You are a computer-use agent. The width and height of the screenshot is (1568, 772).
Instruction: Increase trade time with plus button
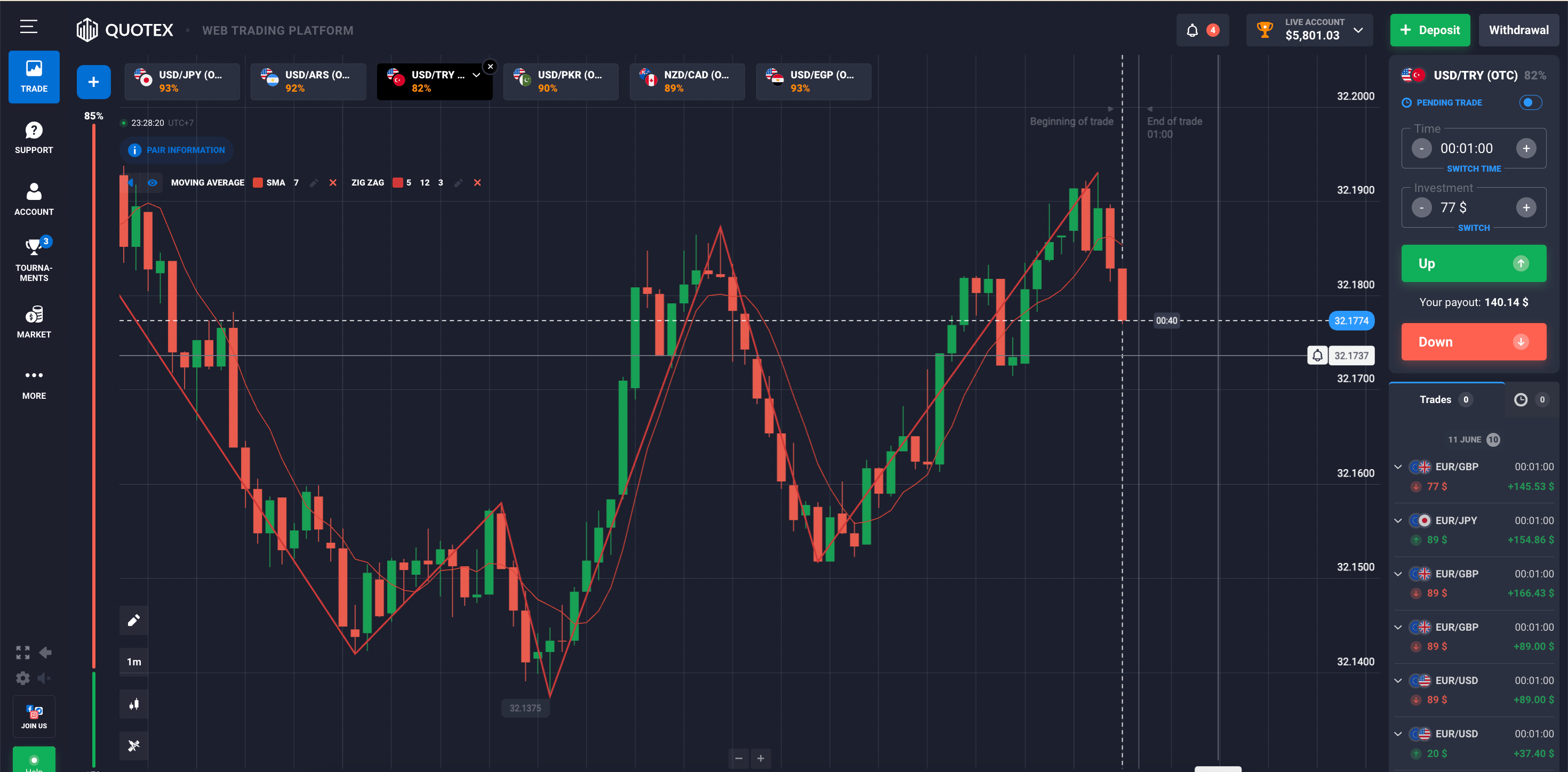(1525, 148)
